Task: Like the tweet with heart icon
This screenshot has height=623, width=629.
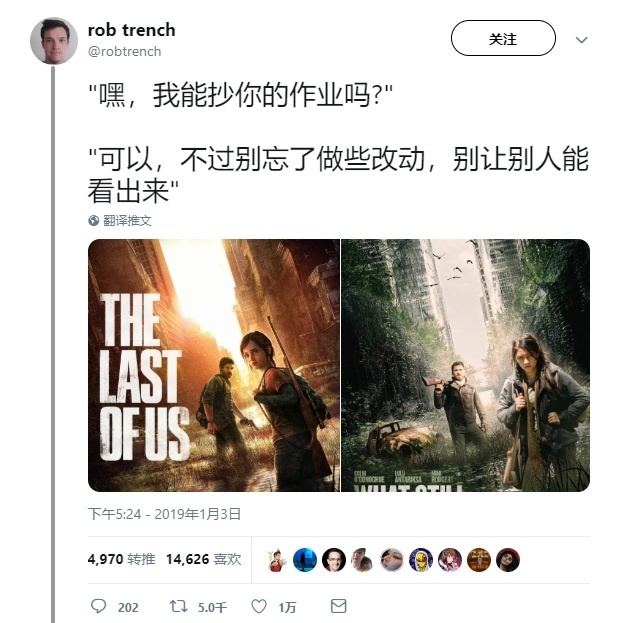Action: 259,606
